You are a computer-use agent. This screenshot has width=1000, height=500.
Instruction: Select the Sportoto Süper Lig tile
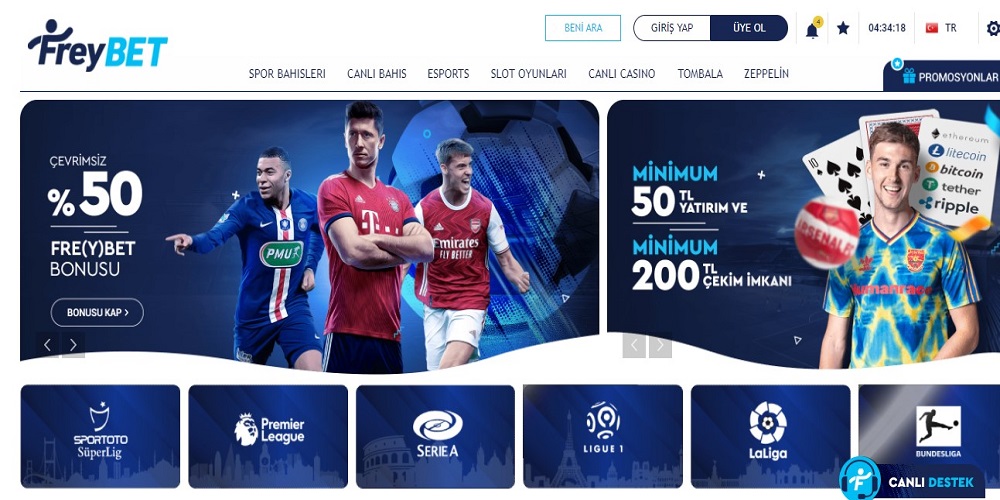(x=100, y=436)
